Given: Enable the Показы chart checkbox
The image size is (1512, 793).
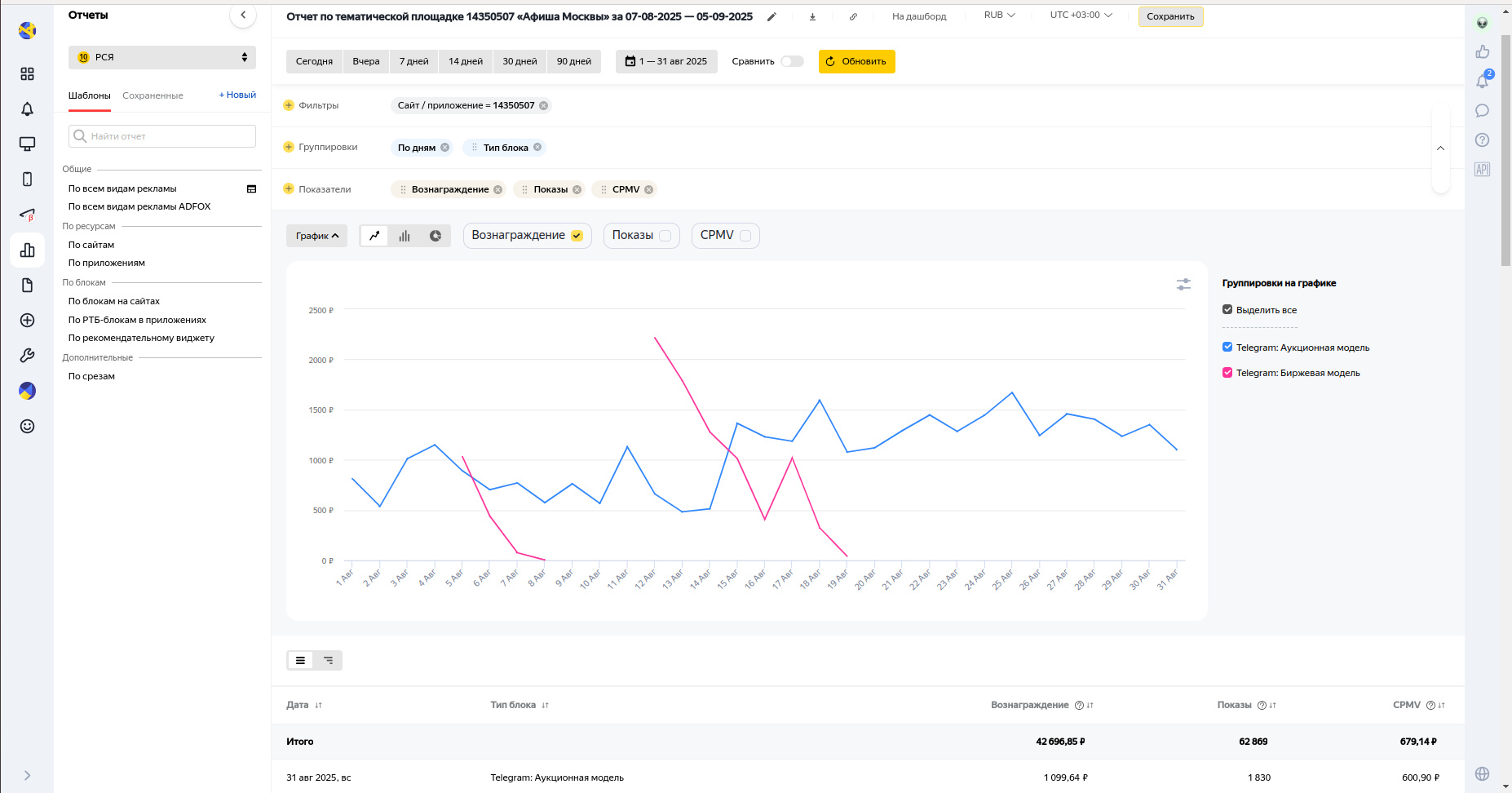Looking at the screenshot, I should 665,236.
